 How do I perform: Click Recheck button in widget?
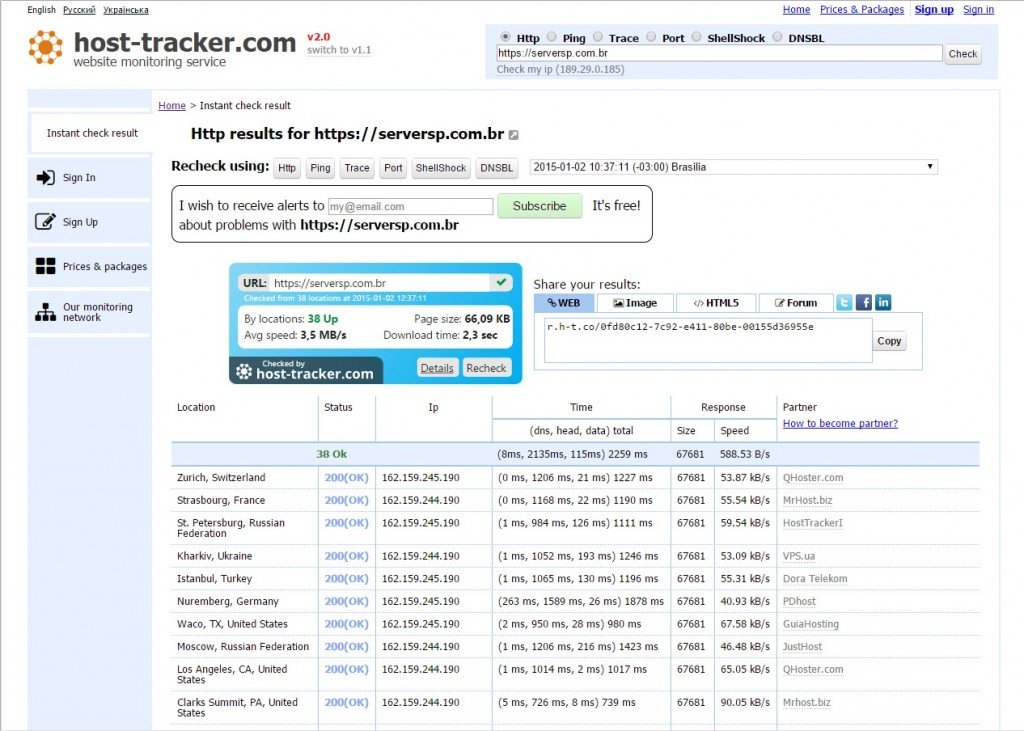[x=486, y=368]
